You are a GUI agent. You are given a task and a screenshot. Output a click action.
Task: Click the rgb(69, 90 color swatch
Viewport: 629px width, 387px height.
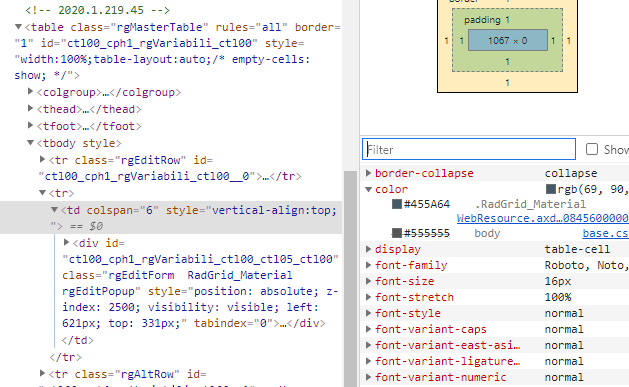coord(551,189)
